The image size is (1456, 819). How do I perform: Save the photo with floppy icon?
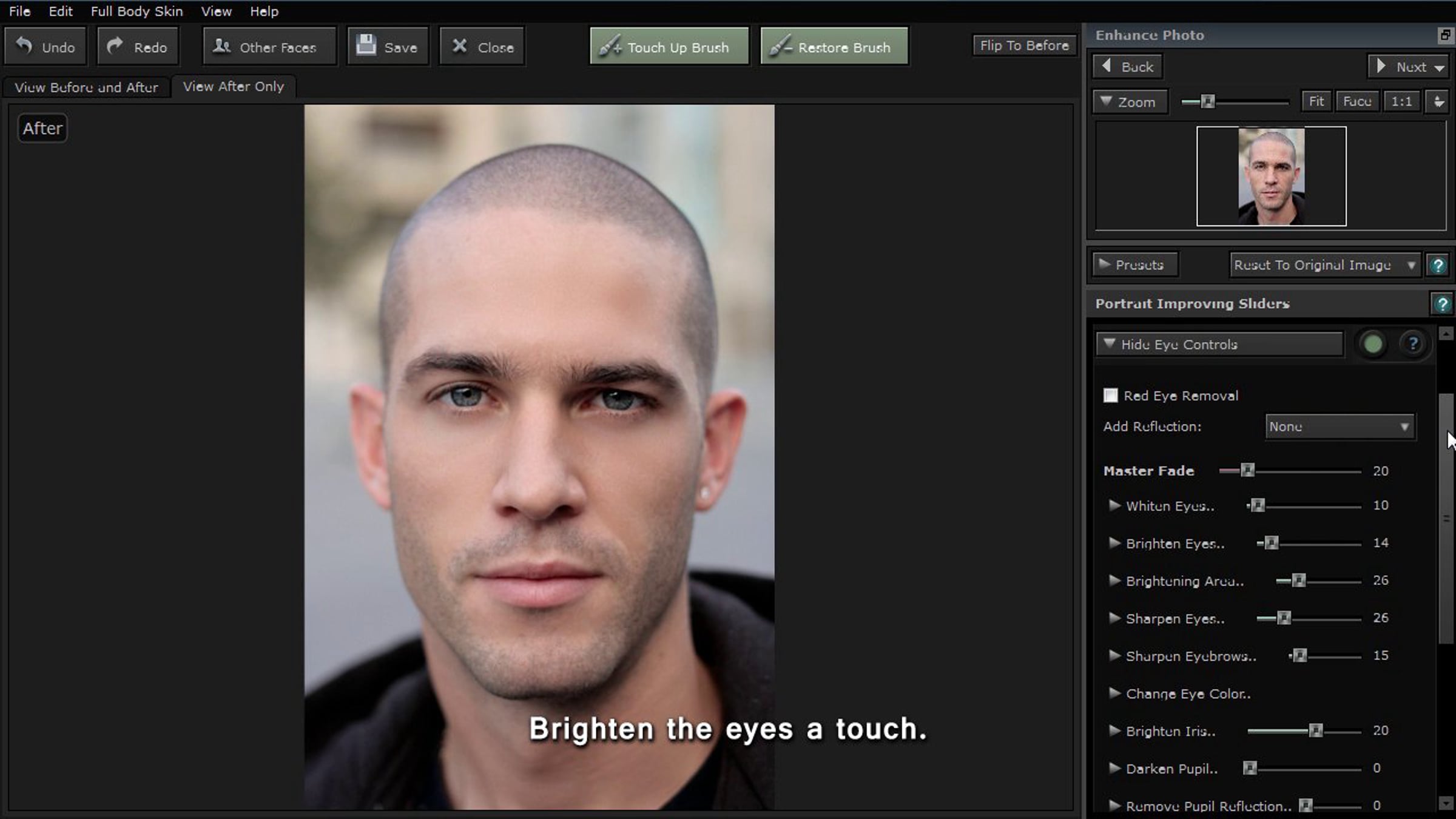click(x=388, y=47)
